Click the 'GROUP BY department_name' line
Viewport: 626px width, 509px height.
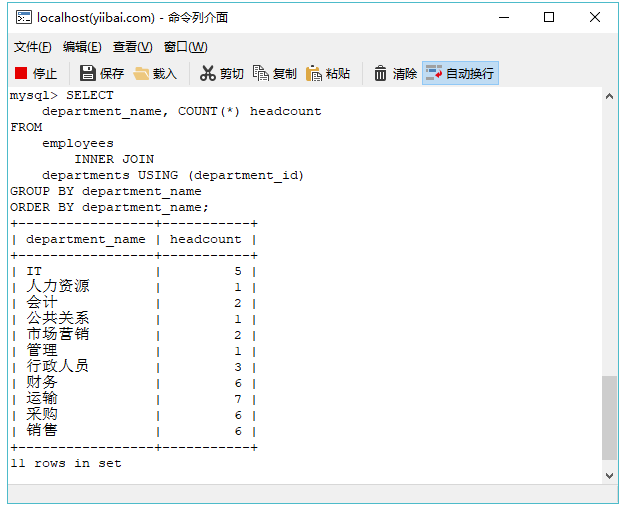(x=106, y=192)
